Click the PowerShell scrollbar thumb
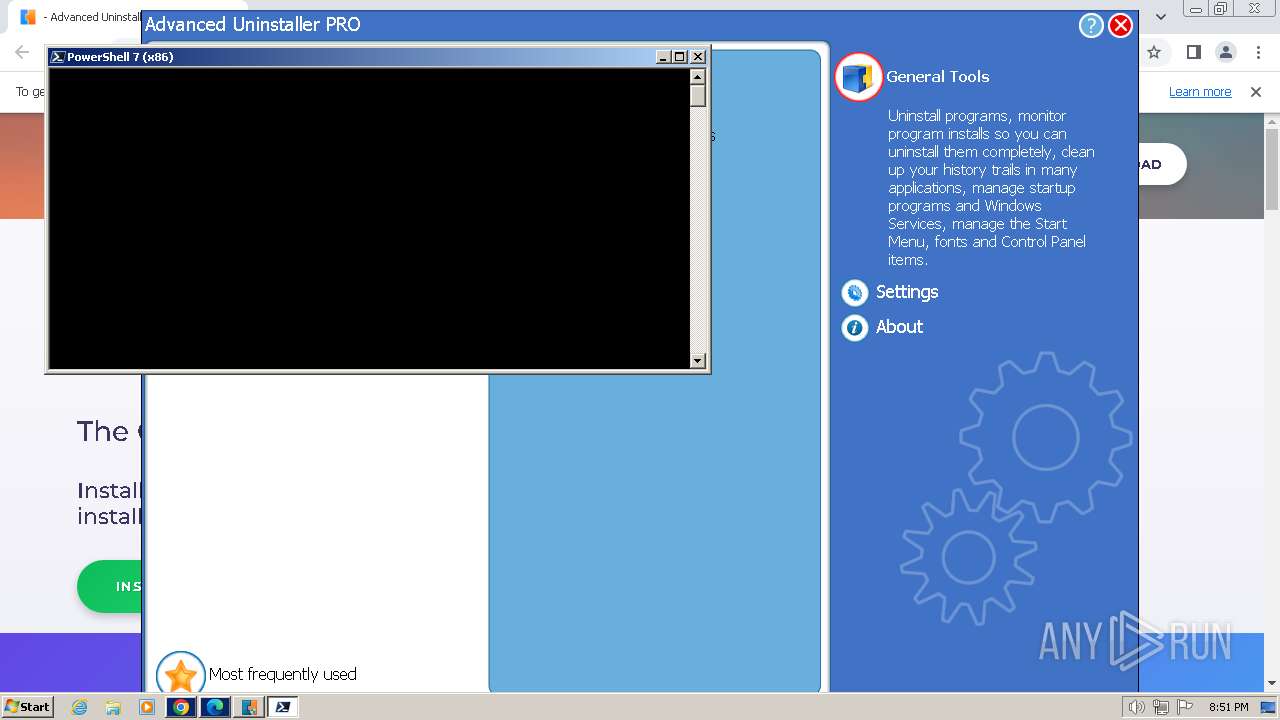The height and width of the screenshot is (720, 1280). [698, 96]
